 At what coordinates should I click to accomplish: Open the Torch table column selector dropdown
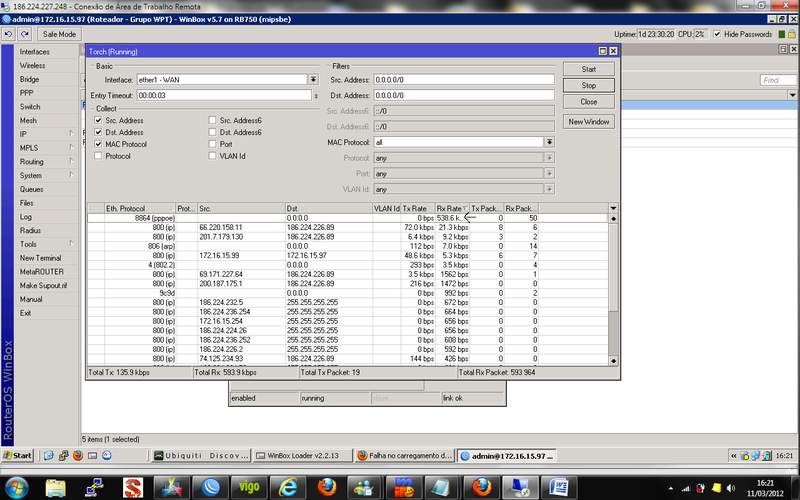pyautogui.click(x=613, y=208)
